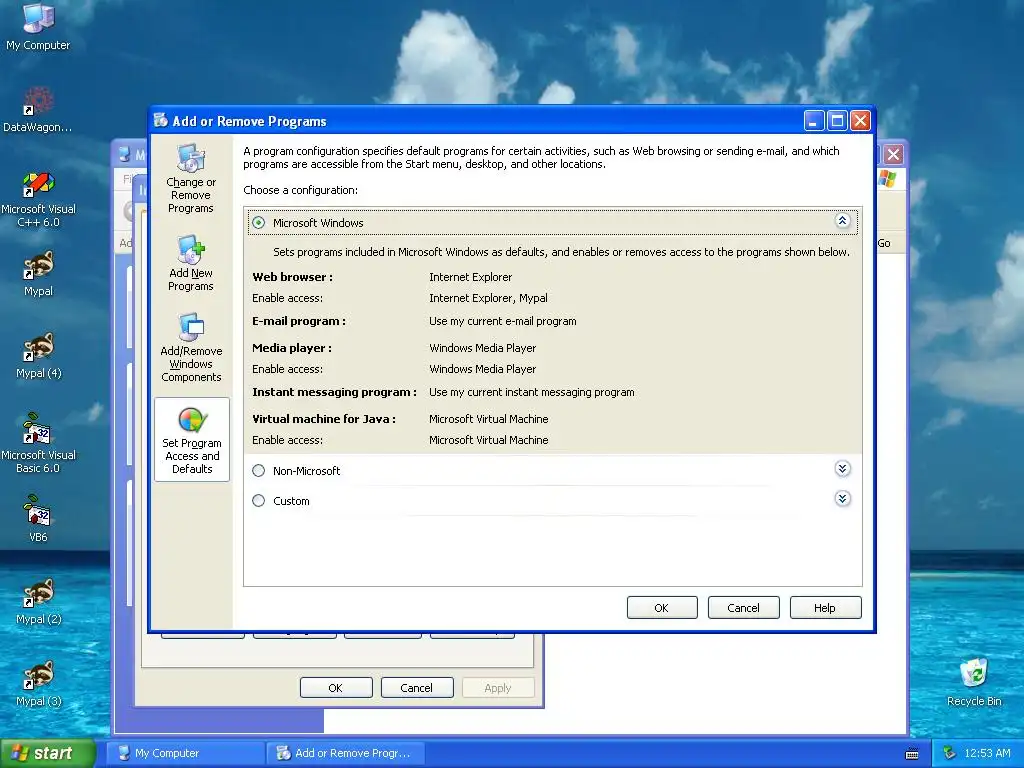This screenshot has width=1024, height=768.
Task: Close the Add or Remove Programs window
Action: pos(860,121)
